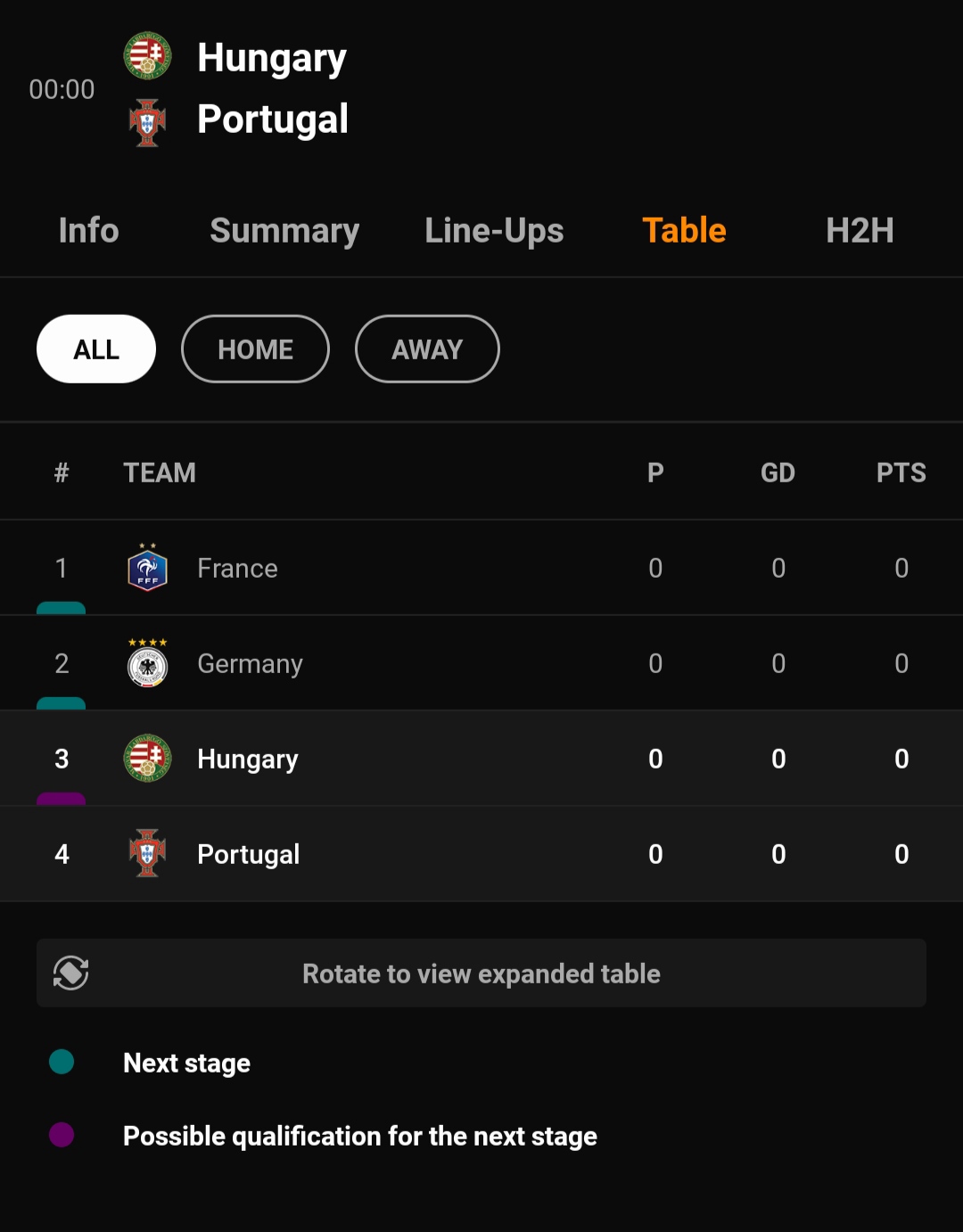Open Portugal from the match header name

click(273, 119)
